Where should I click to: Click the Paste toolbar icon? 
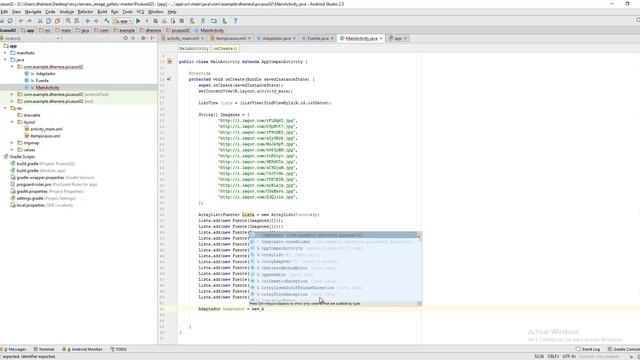(57, 21)
